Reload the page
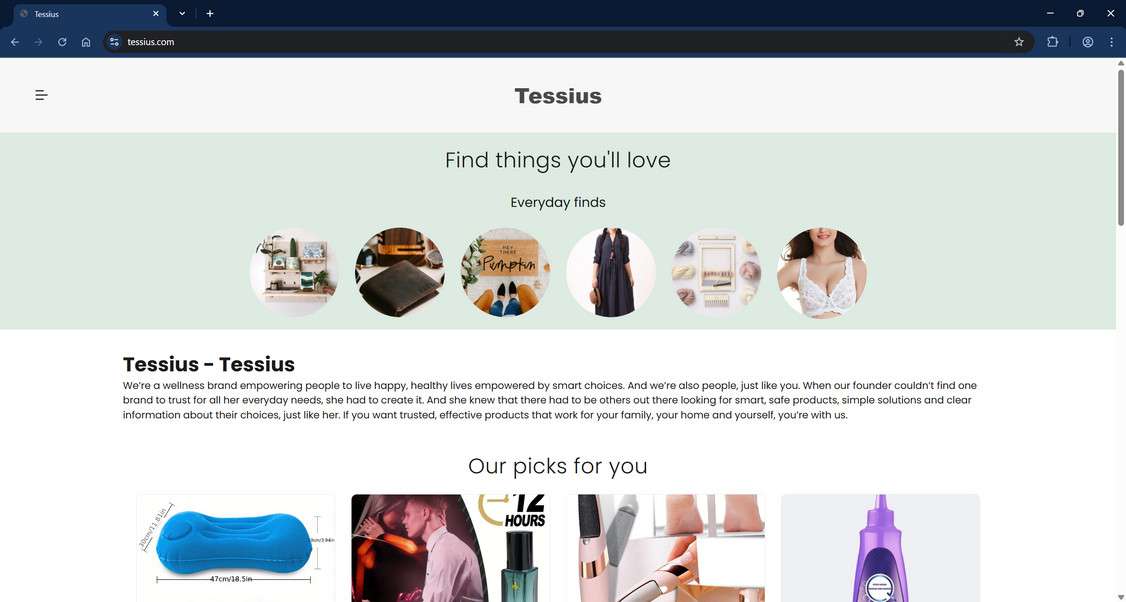1126x602 pixels. click(62, 42)
